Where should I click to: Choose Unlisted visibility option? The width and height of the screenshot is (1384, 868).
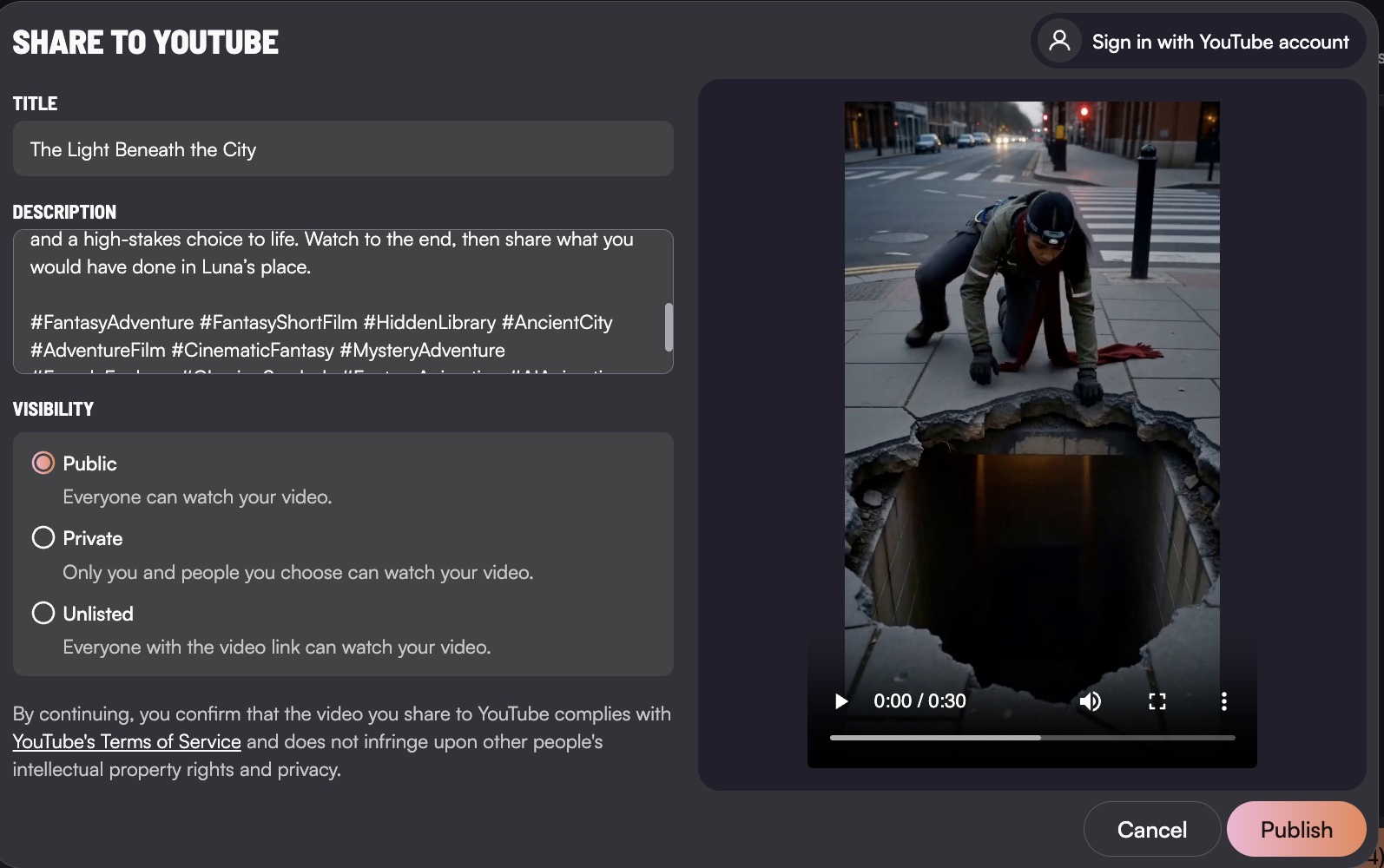(x=43, y=613)
